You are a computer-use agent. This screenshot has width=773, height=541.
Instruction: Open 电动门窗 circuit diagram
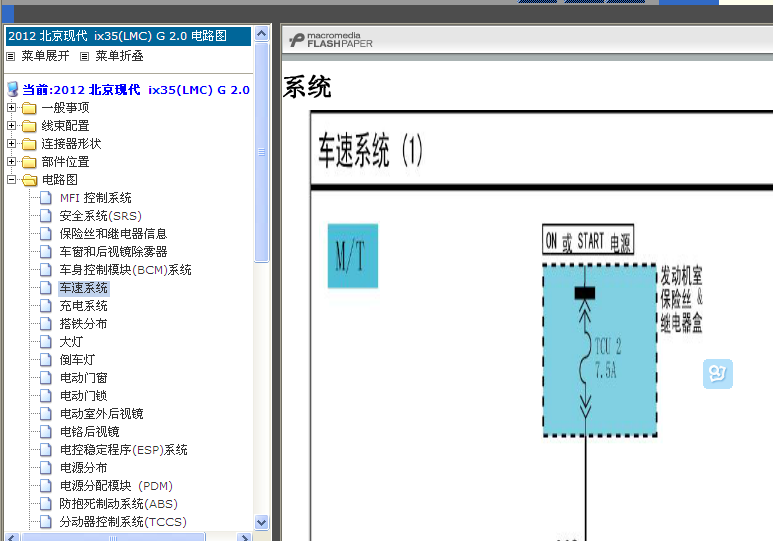[84, 378]
